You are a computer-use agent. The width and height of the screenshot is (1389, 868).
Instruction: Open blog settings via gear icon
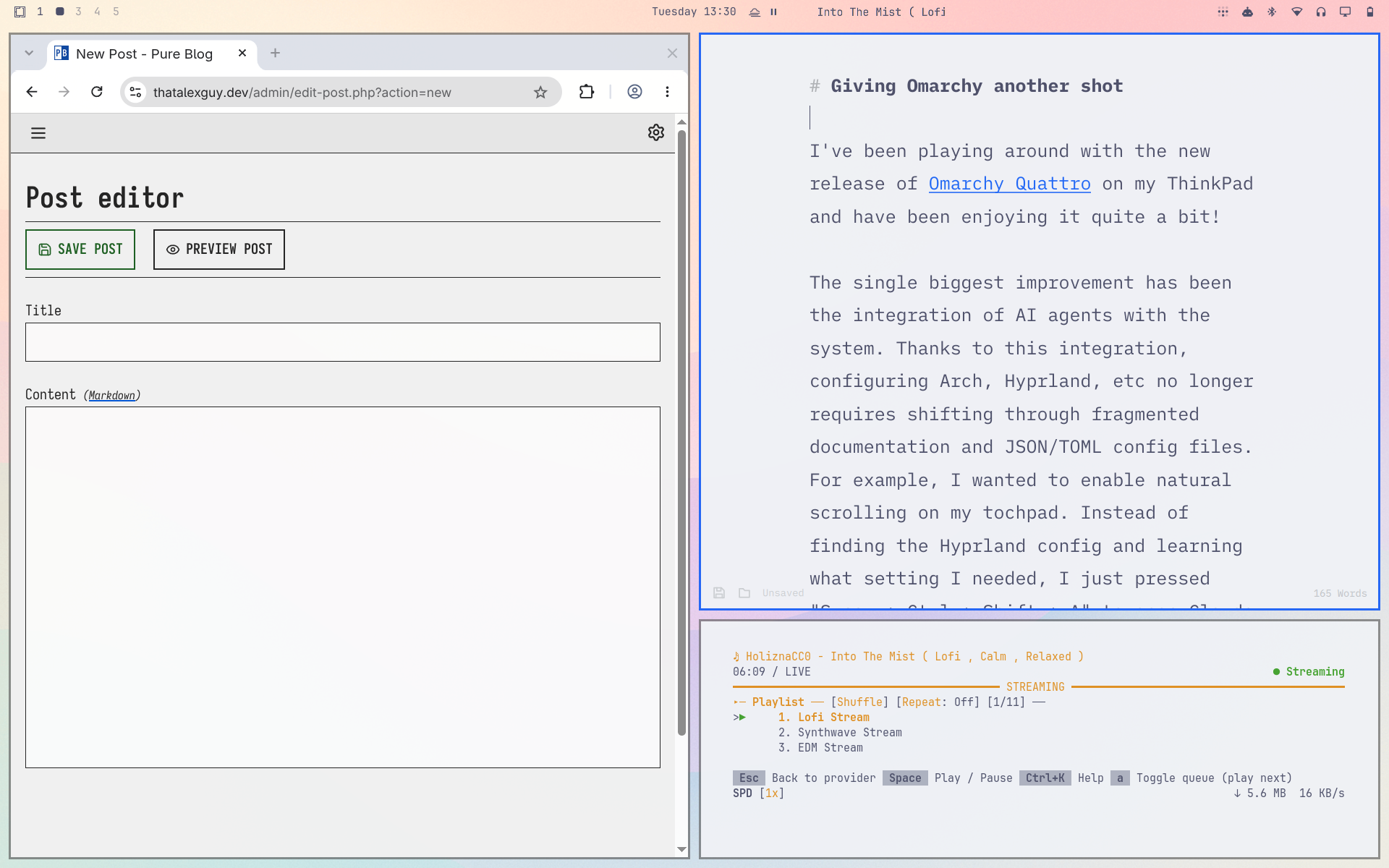coord(656,132)
